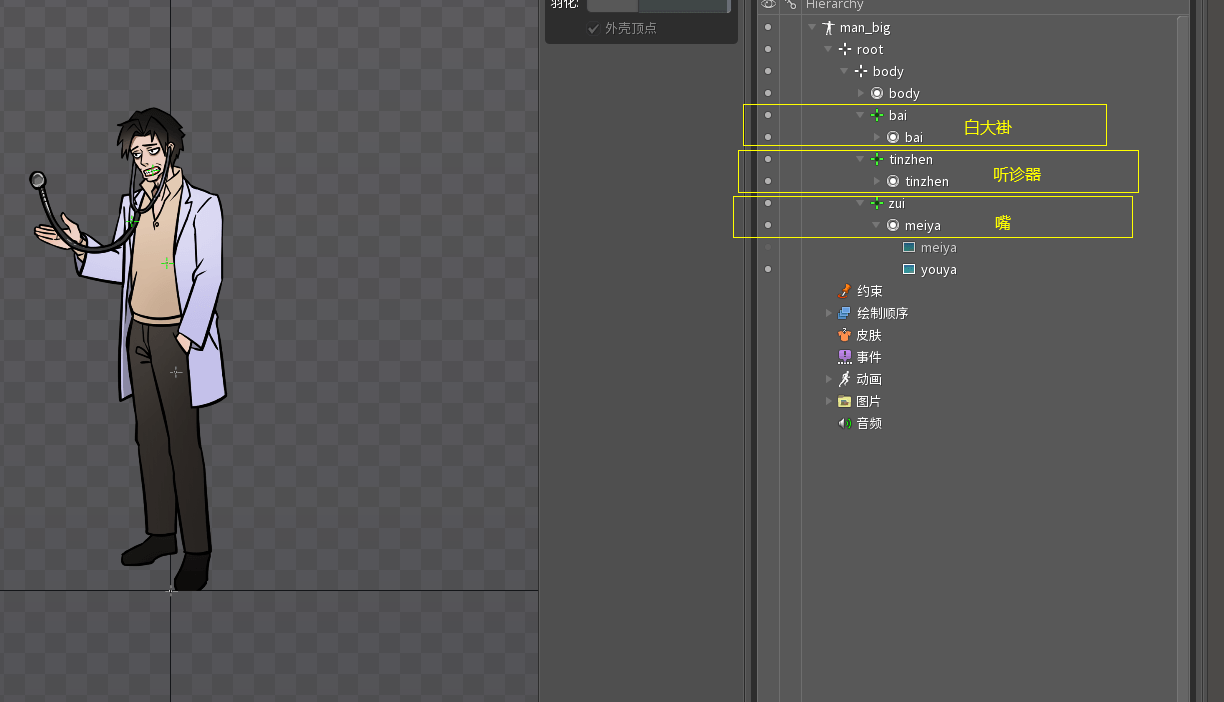Image resolution: width=1224 pixels, height=702 pixels.
Task: Select the green bai bone icon
Action: tap(877, 116)
